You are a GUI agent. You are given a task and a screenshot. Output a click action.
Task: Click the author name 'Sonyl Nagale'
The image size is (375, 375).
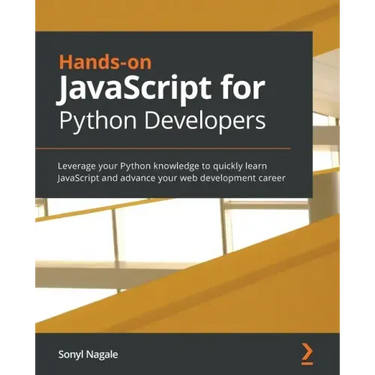pyautogui.click(x=88, y=354)
